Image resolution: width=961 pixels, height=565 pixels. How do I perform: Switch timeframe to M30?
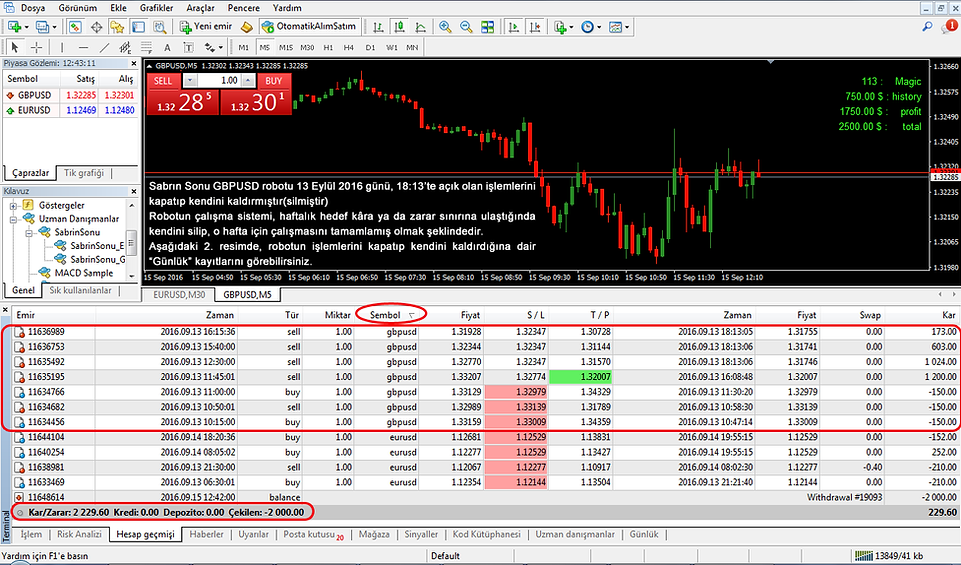[307, 47]
